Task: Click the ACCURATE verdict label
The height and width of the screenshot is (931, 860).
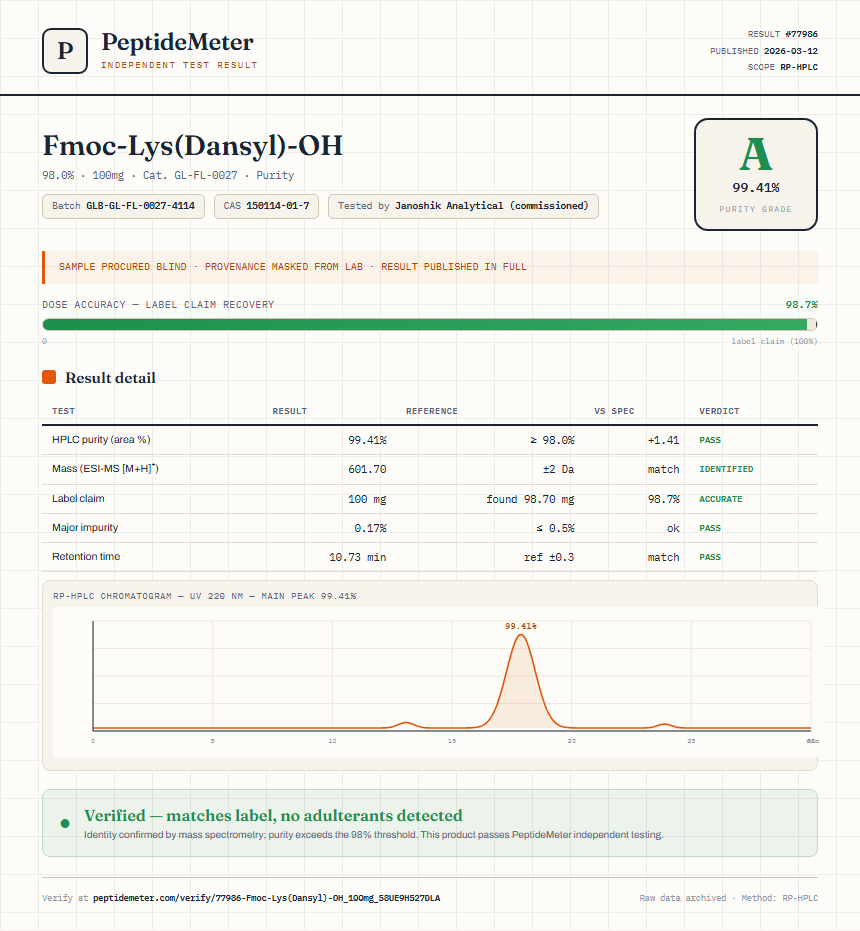Action: pos(720,499)
